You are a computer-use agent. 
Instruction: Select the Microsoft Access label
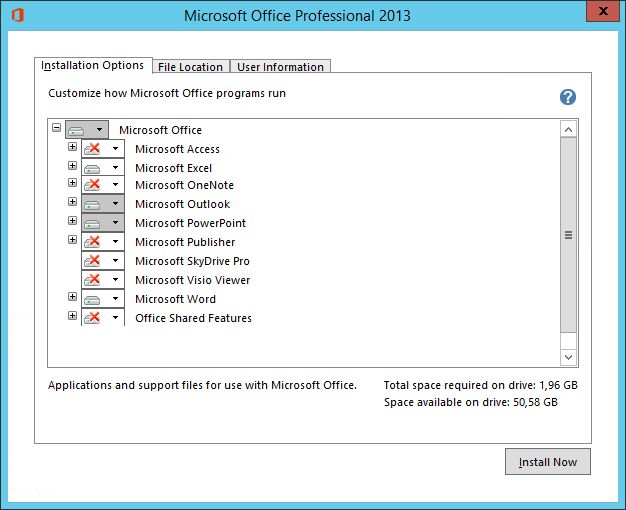(178, 149)
